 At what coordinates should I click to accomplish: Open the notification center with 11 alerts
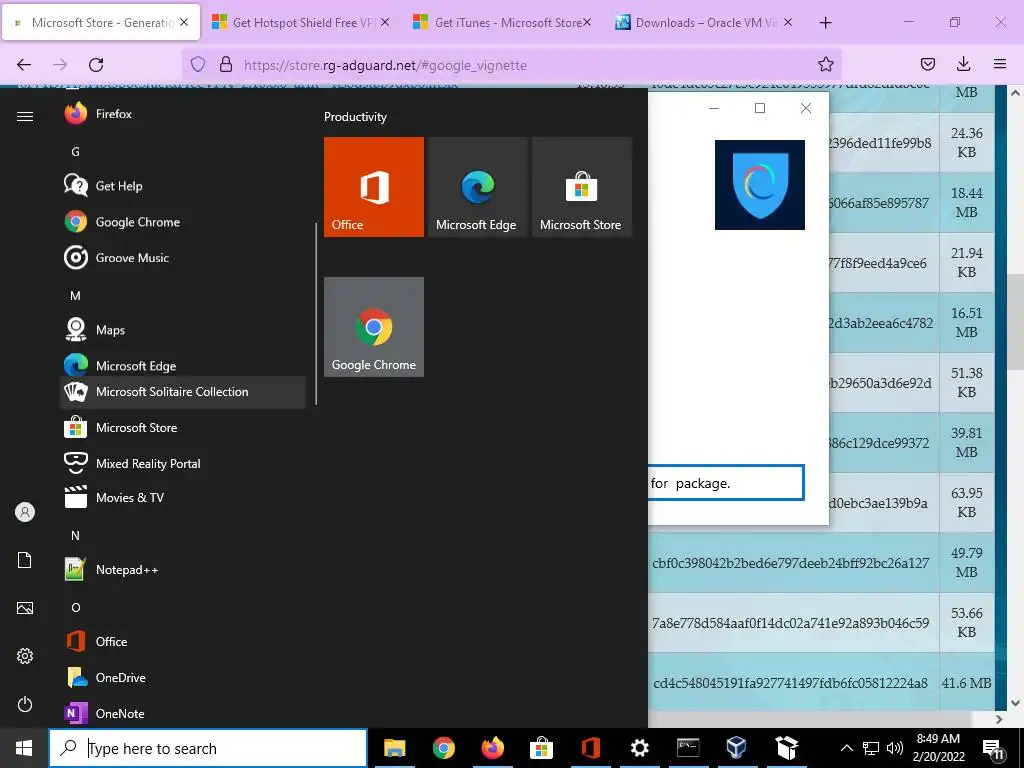click(993, 748)
